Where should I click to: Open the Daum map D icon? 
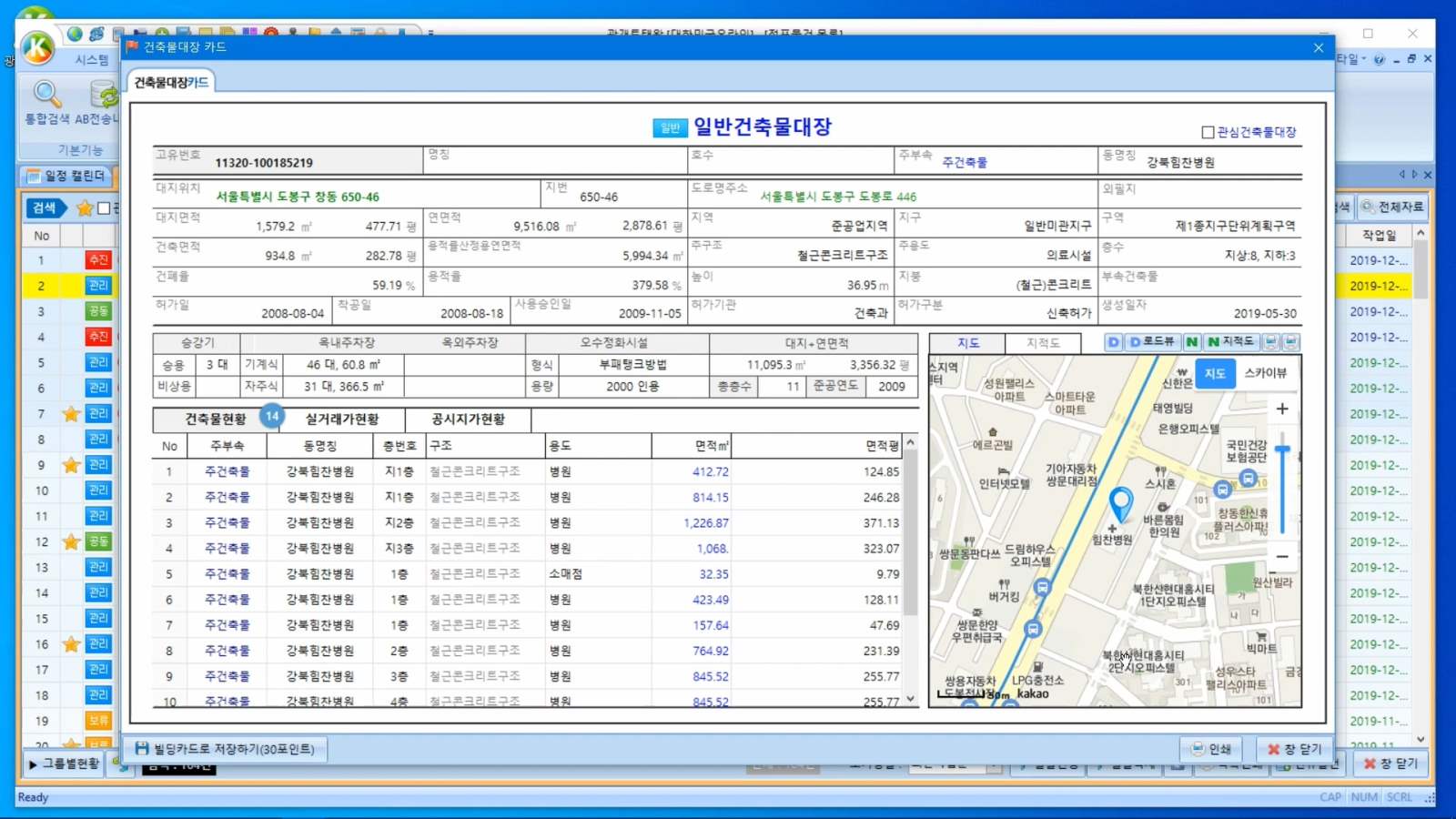(x=1113, y=342)
